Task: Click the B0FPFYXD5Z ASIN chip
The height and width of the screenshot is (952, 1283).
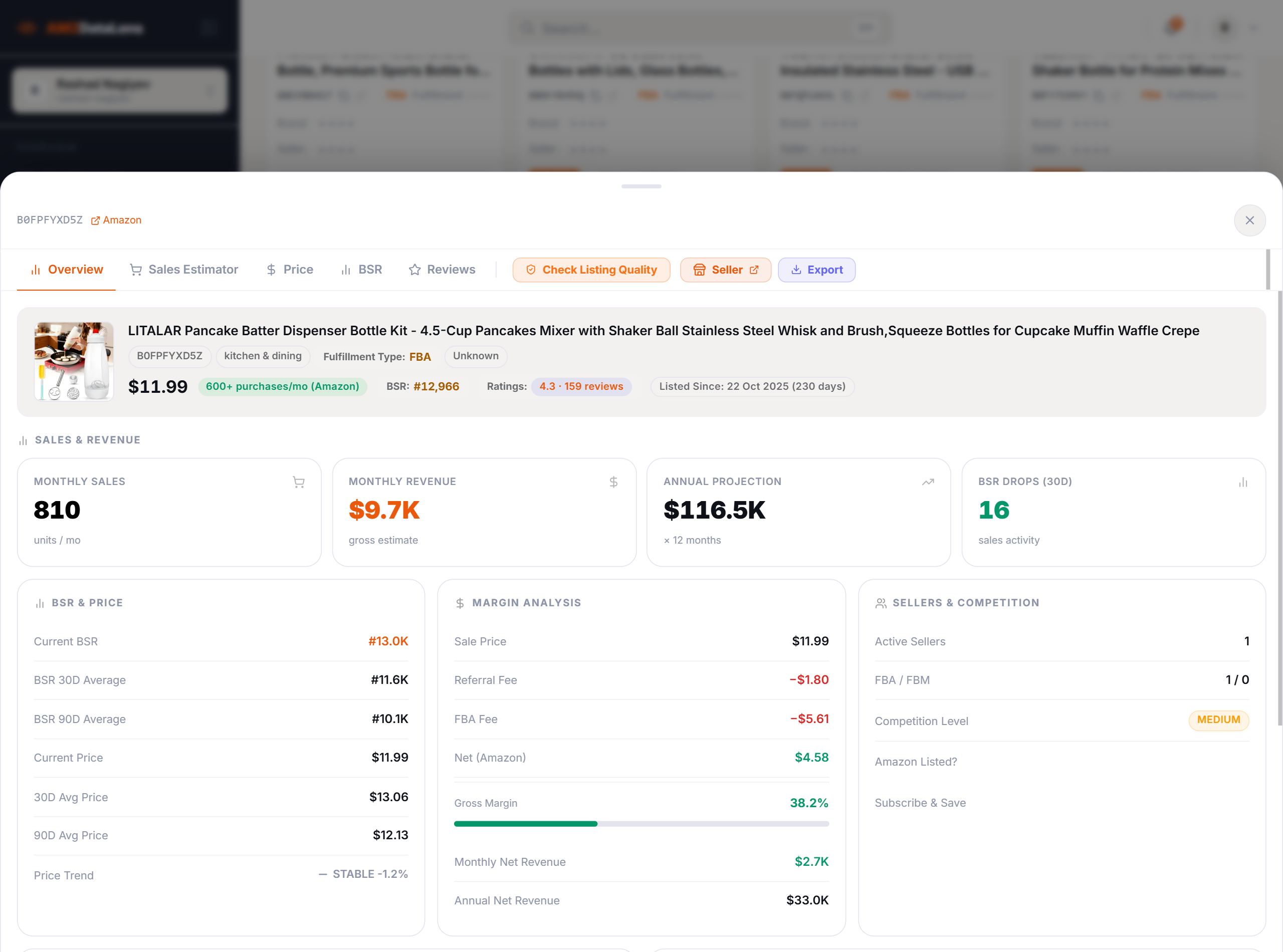Action: click(x=169, y=356)
